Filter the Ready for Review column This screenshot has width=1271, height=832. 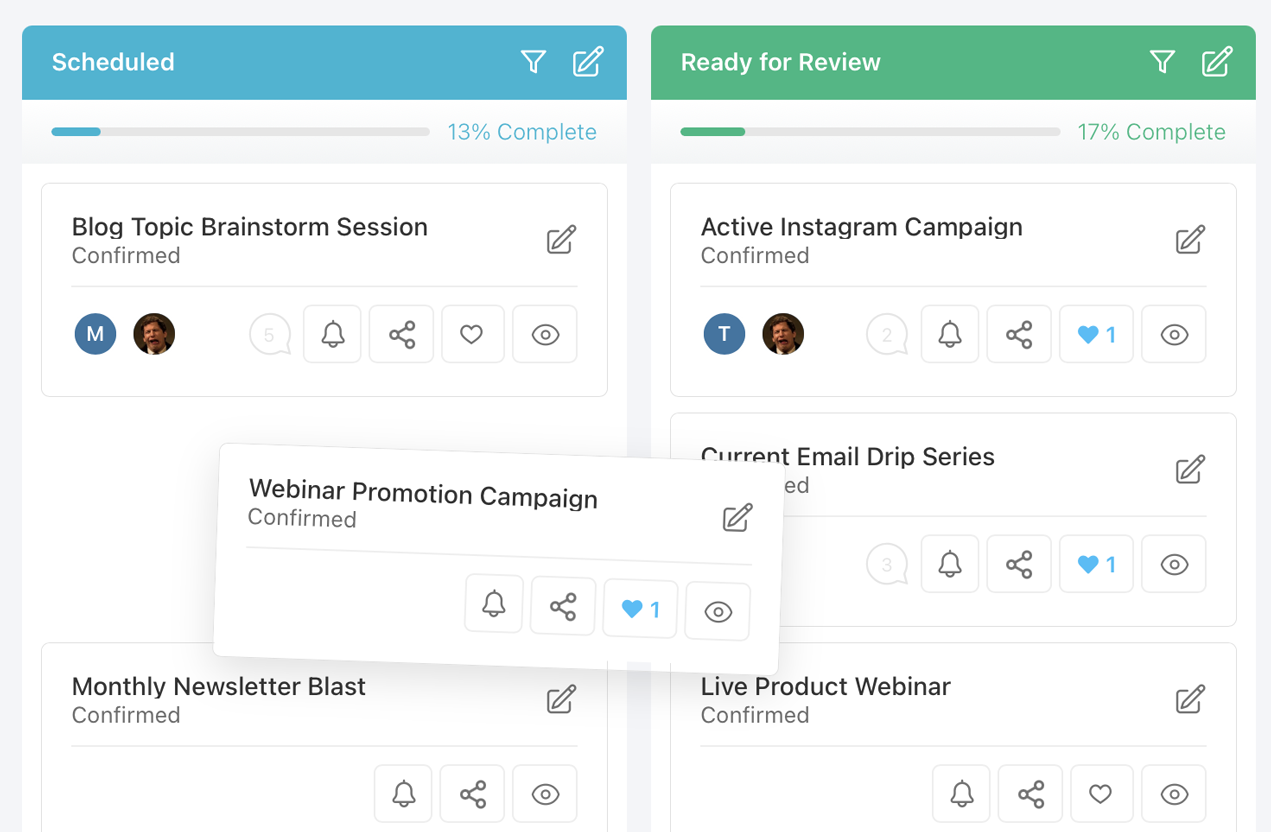(x=1162, y=62)
